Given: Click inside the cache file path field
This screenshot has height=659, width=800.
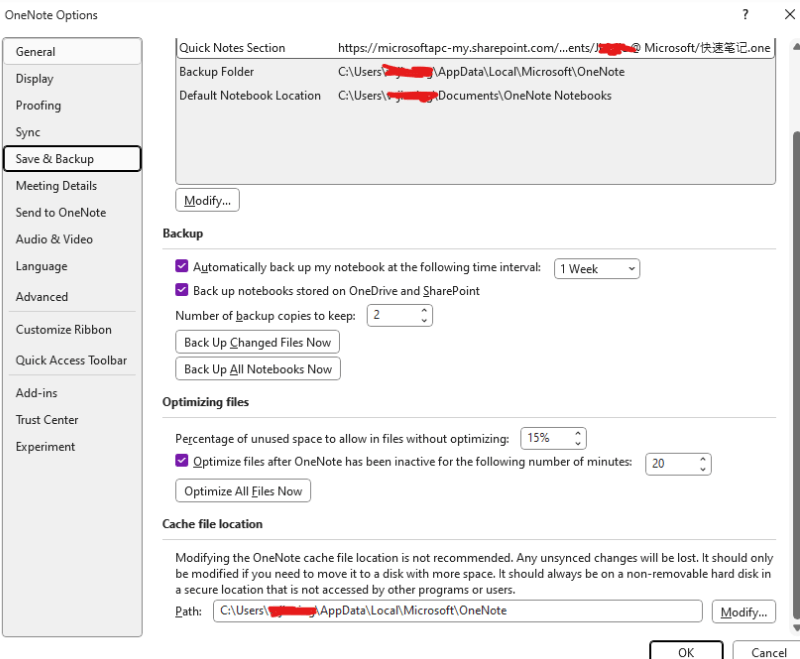Looking at the screenshot, I should tap(450, 611).
